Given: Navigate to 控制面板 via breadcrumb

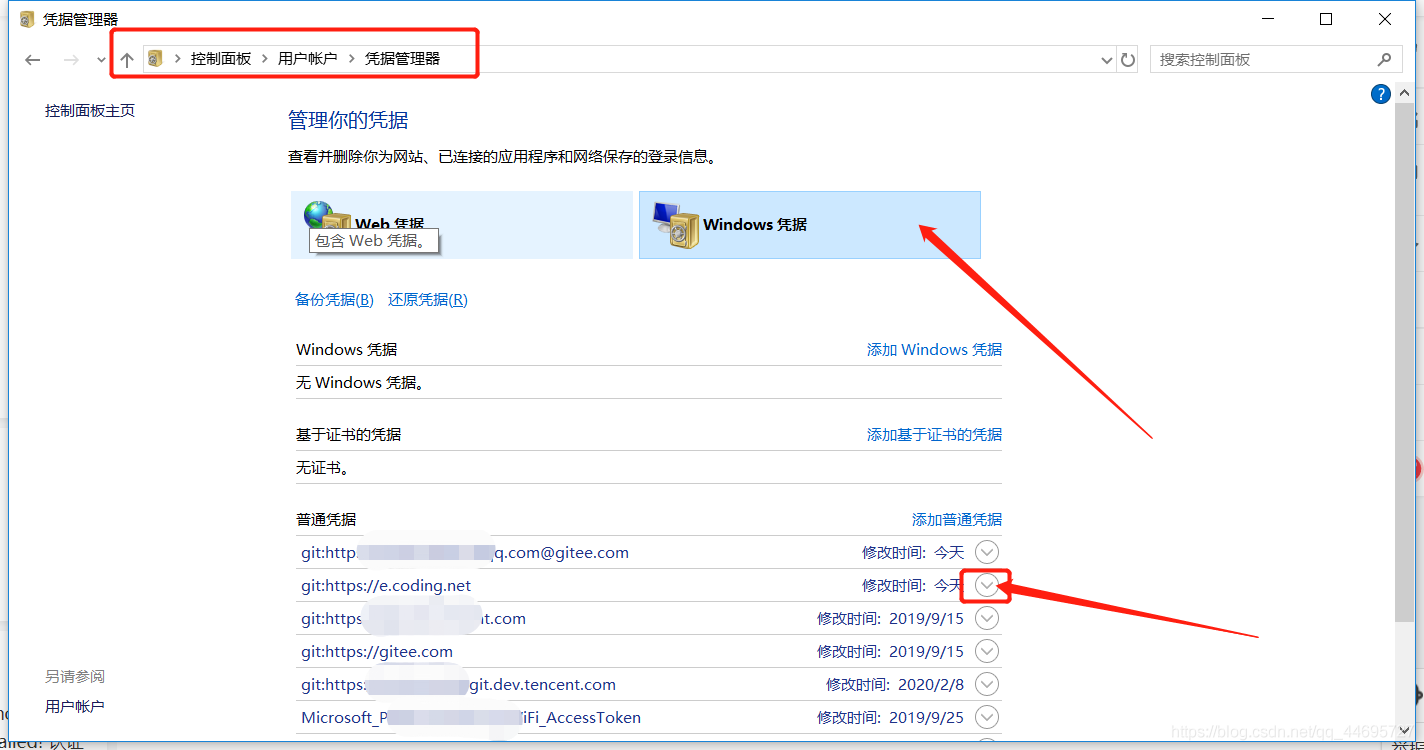Looking at the screenshot, I should point(221,59).
